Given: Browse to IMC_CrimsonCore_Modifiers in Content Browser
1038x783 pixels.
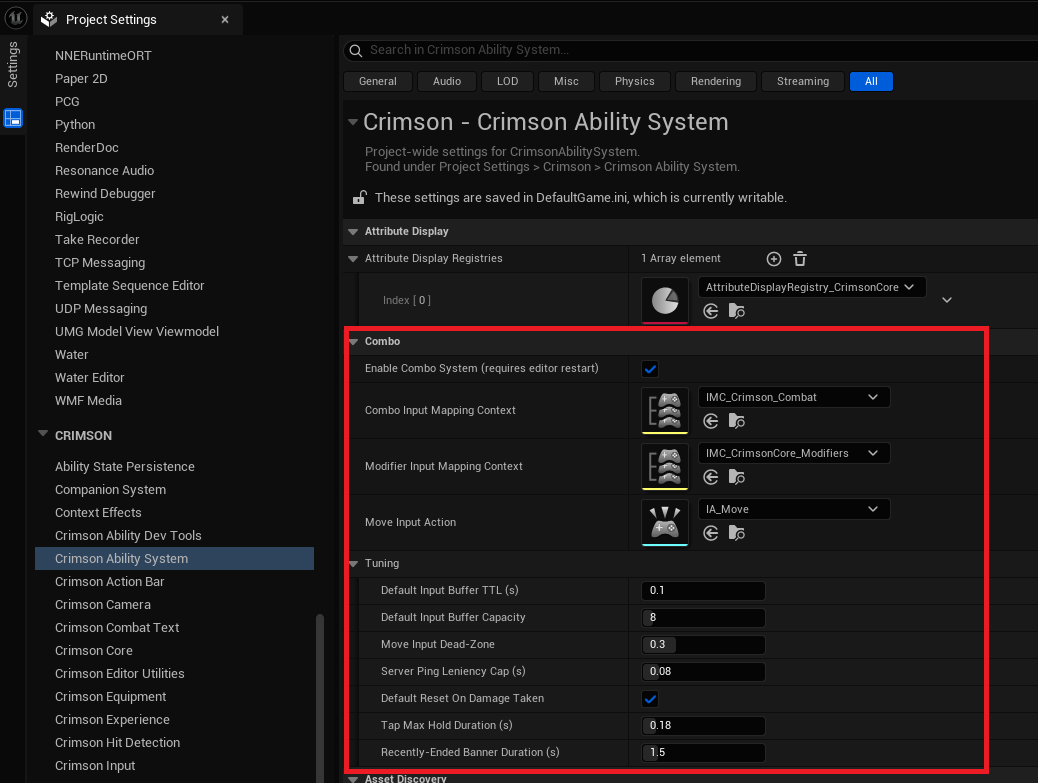Looking at the screenshot, I should tap(736, 477).
